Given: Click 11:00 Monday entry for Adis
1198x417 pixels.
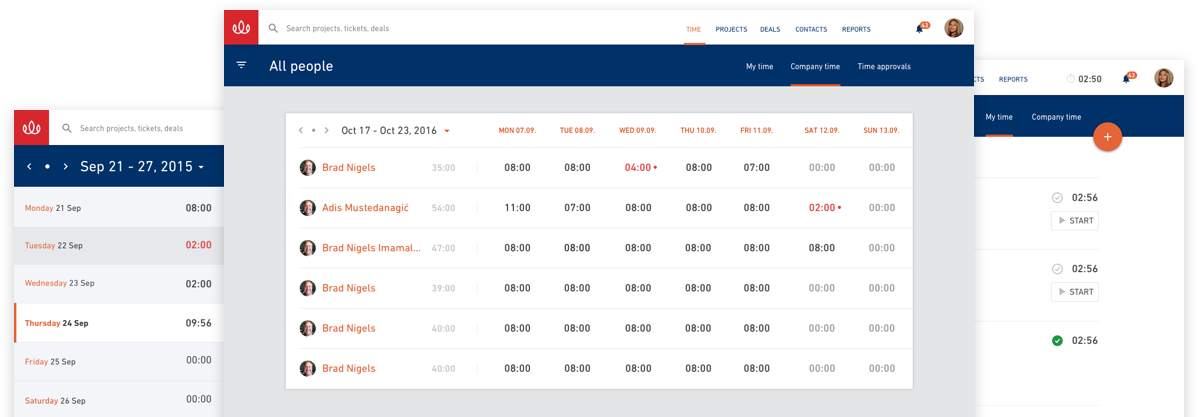Looking at the screenshot, I should pos(517,208).
